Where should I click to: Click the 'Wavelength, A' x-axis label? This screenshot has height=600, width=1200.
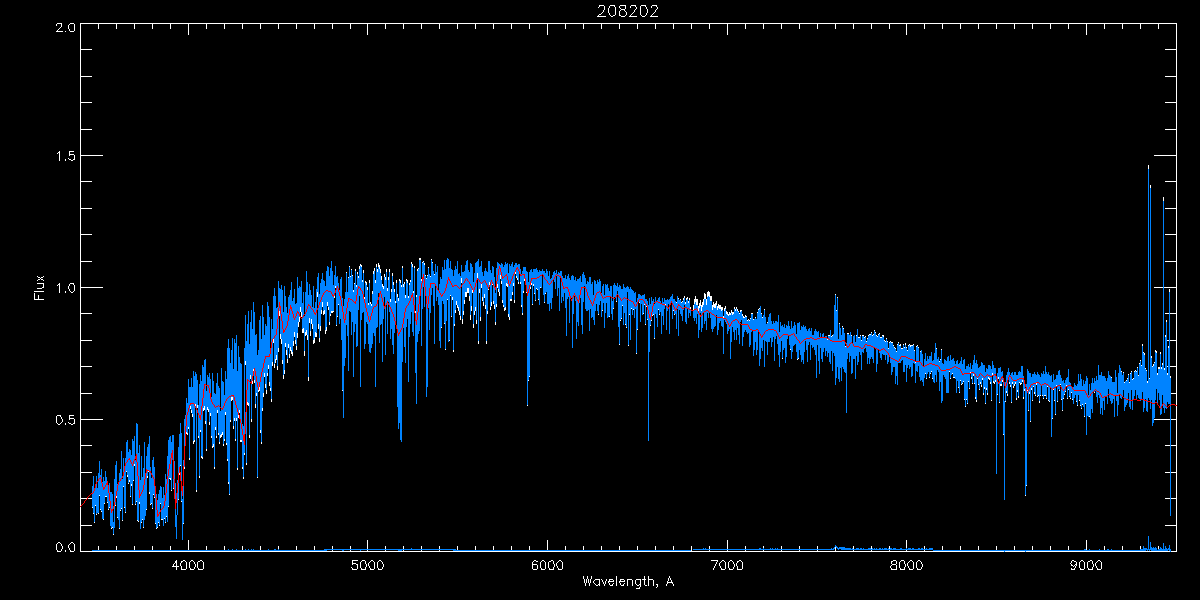click(x=628, y=581)
